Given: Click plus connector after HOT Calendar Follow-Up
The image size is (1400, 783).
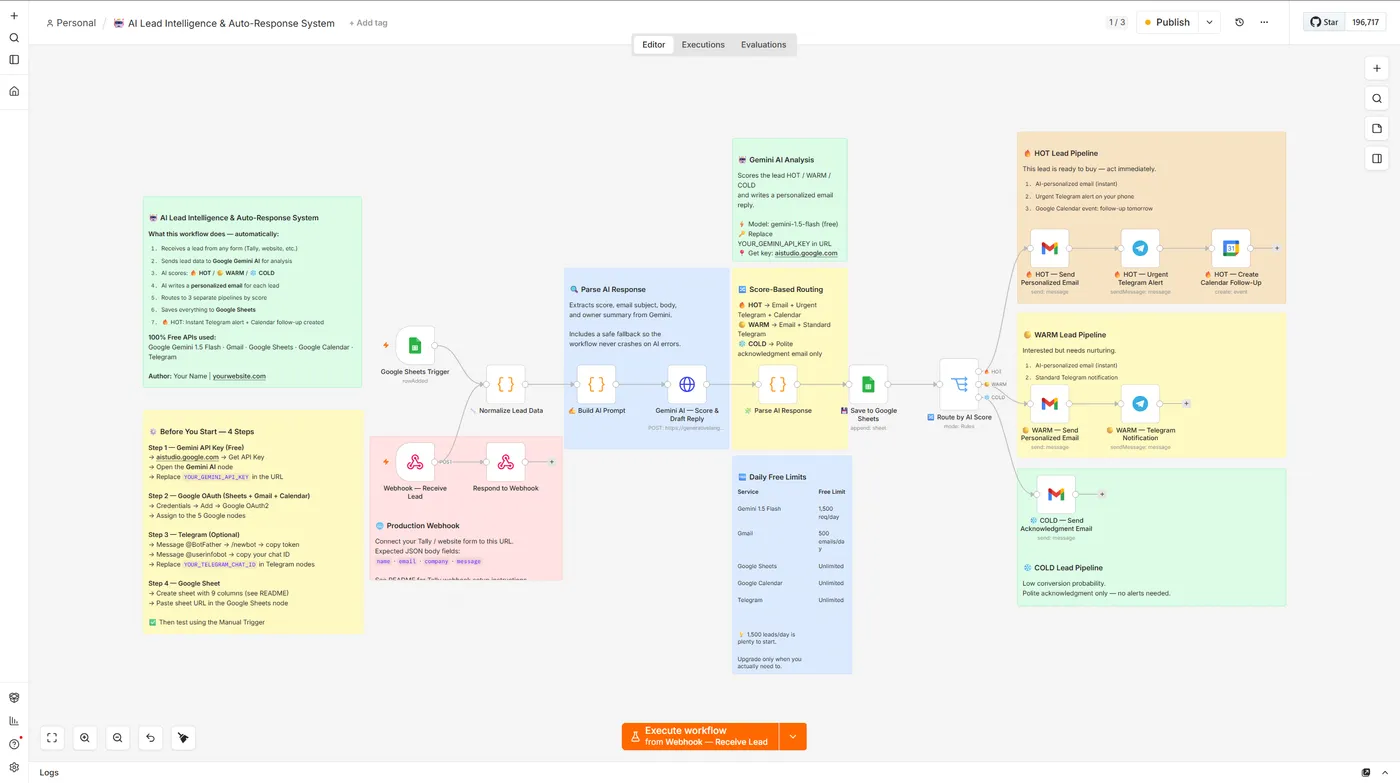Looking at the screenshot, I should 1277,248.
